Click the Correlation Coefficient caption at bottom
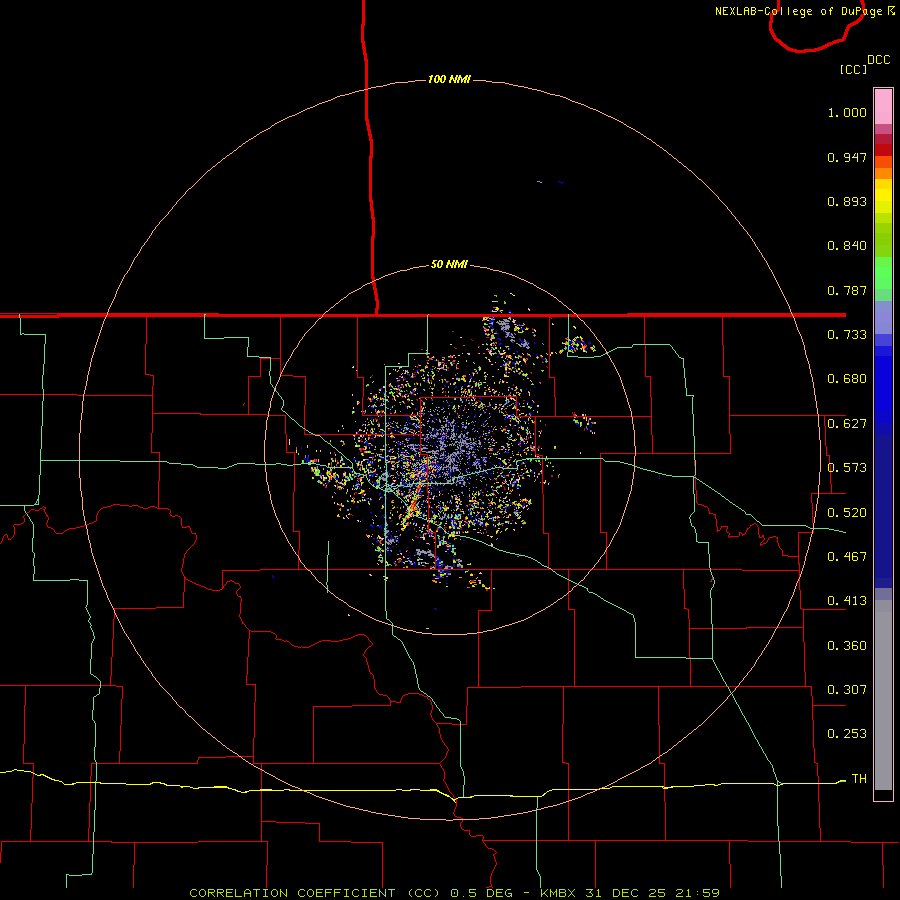This screenshot has height=900, width=900. (454, 893)
